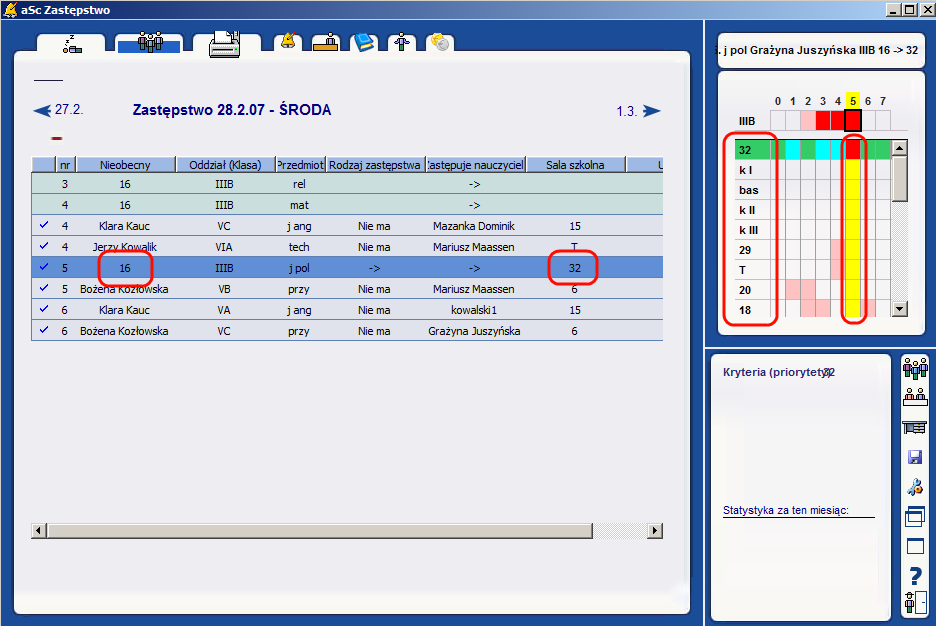Open the printer tab

click(x=226, y=44)
